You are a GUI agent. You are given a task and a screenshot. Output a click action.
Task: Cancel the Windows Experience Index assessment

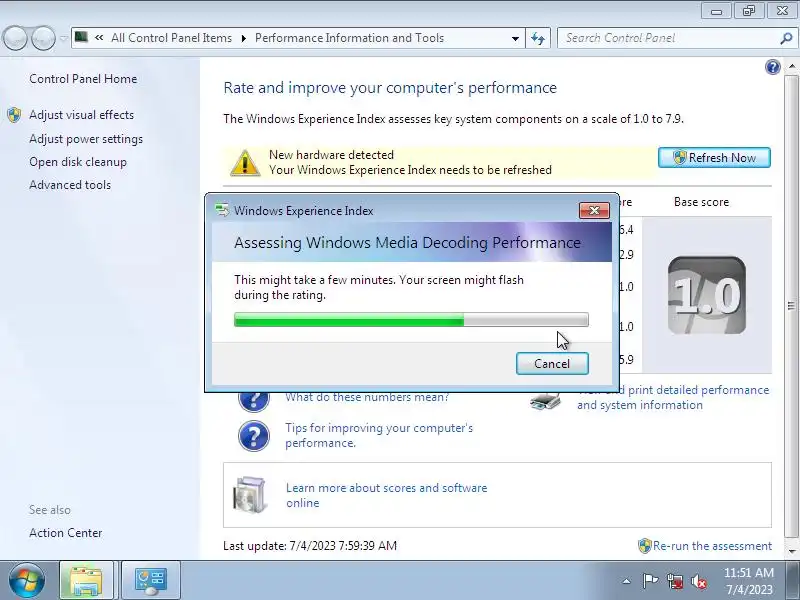[552, 363]
